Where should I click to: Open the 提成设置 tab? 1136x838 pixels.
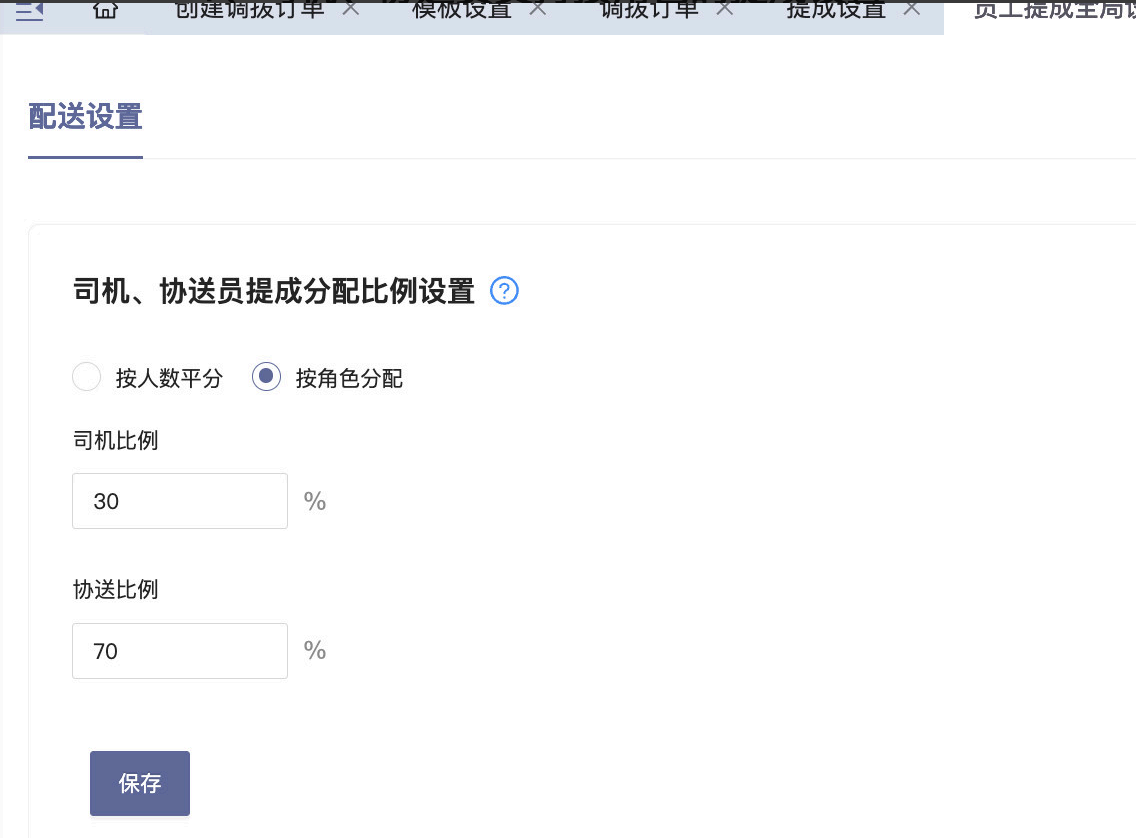(x=836, y=10)
